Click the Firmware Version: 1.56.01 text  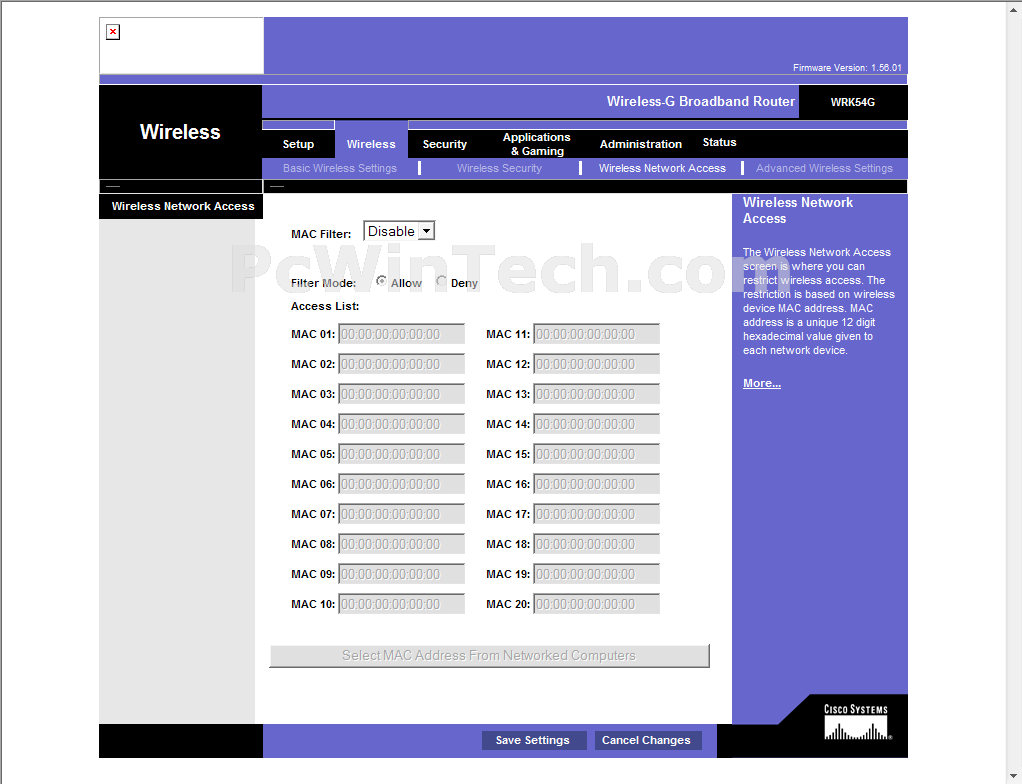click(847, 68)
